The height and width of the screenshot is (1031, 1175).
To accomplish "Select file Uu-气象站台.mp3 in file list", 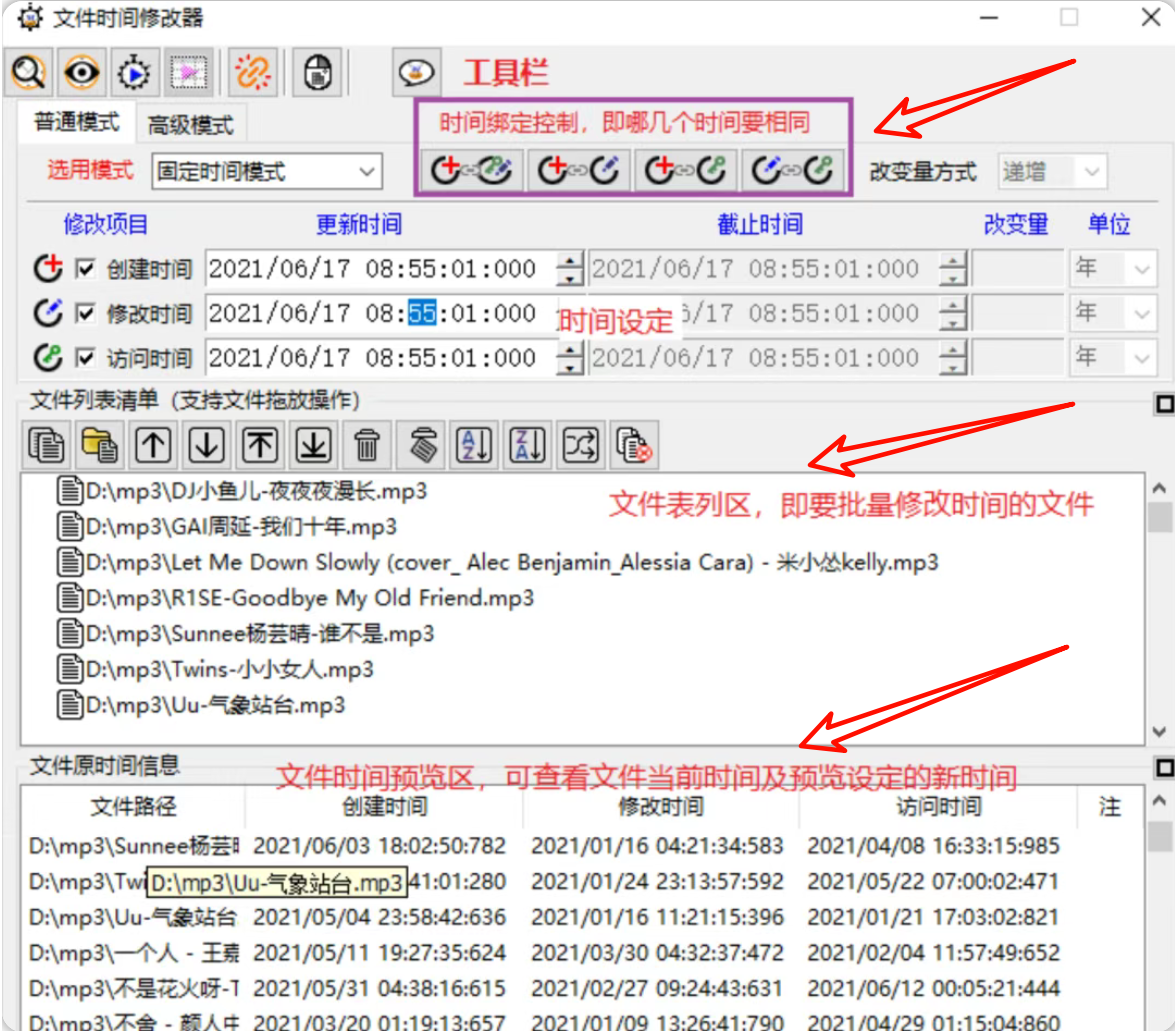I will tap(201, 704).
